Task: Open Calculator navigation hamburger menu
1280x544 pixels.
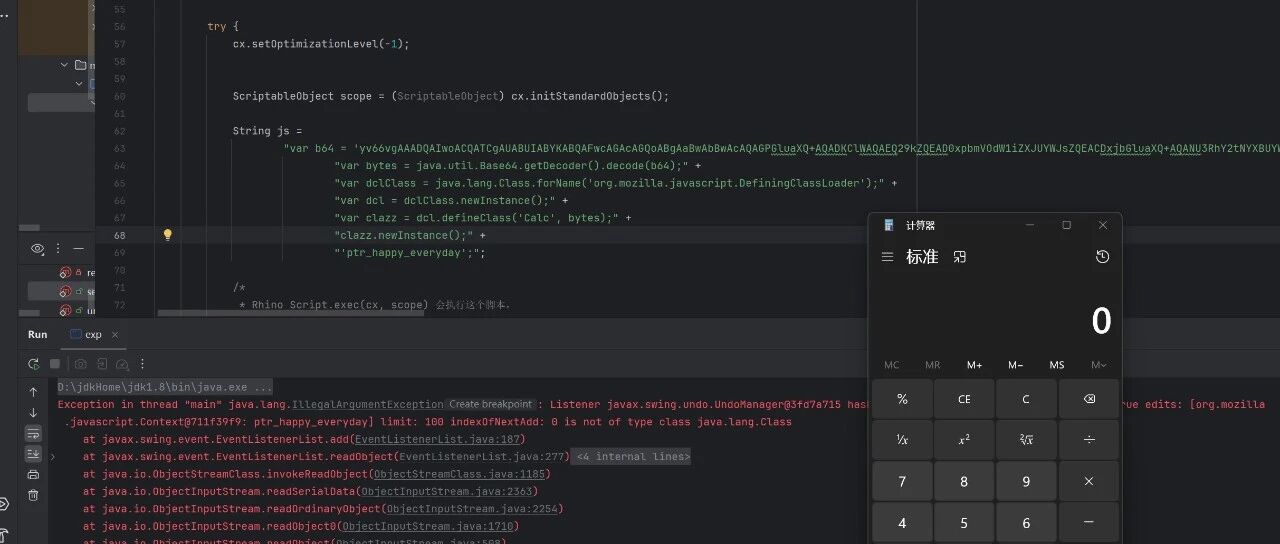Action: [x=887, y=257]
